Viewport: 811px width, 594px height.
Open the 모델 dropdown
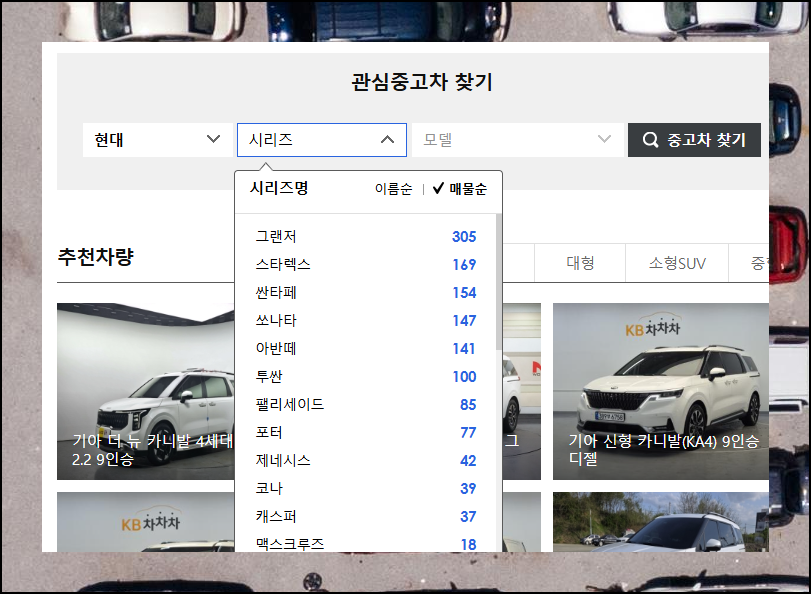click(x=518, y=140)
